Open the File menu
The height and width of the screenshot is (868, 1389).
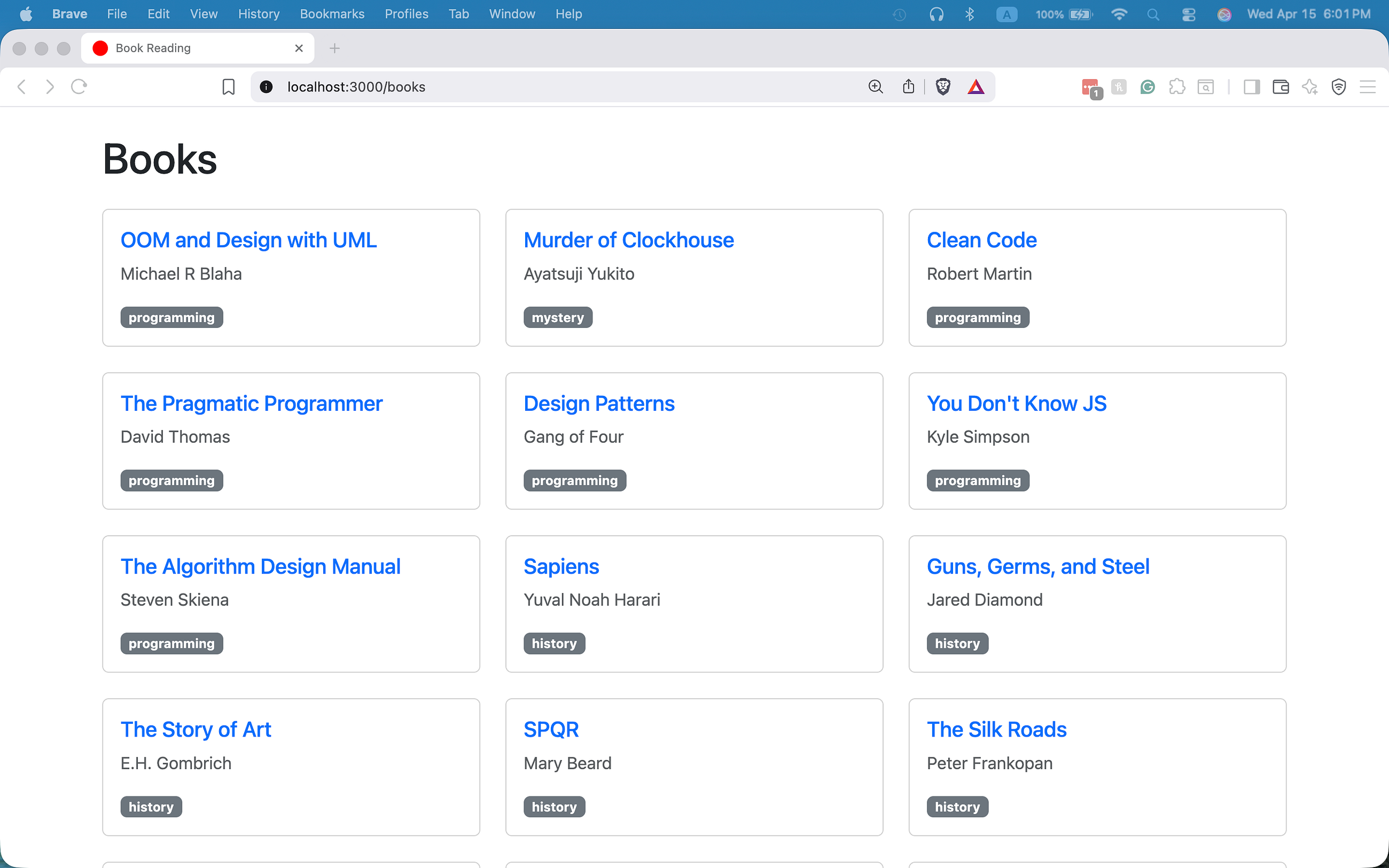pos(116,14)
